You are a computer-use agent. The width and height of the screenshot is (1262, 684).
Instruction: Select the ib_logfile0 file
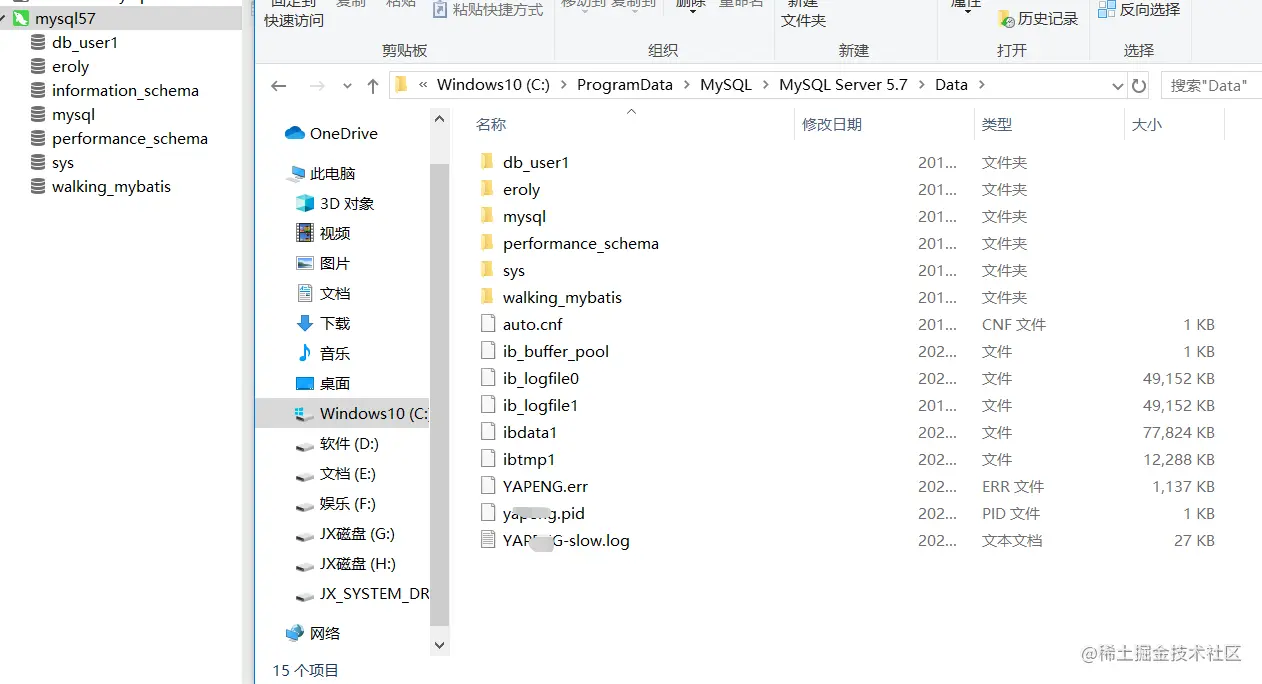click(x=541, y=378)
